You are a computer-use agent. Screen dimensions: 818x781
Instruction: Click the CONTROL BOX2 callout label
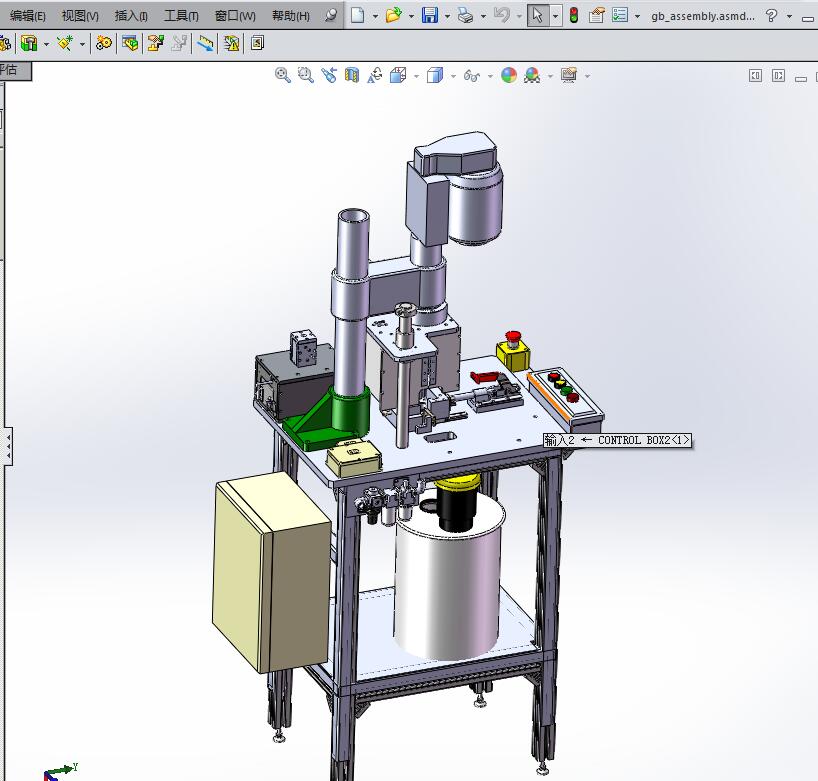(616, 440)
